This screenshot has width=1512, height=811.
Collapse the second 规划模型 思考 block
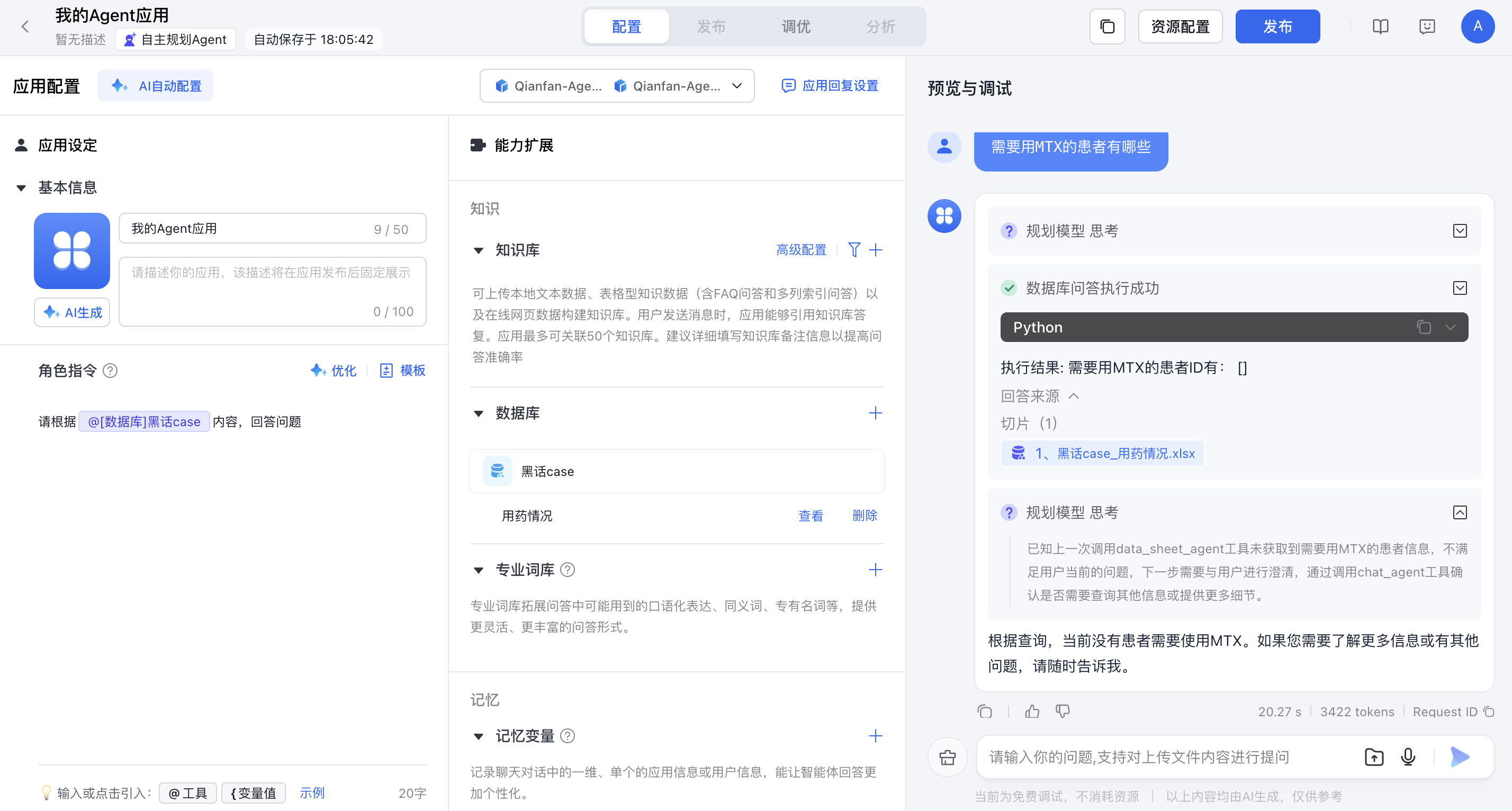pos(1460,512)
